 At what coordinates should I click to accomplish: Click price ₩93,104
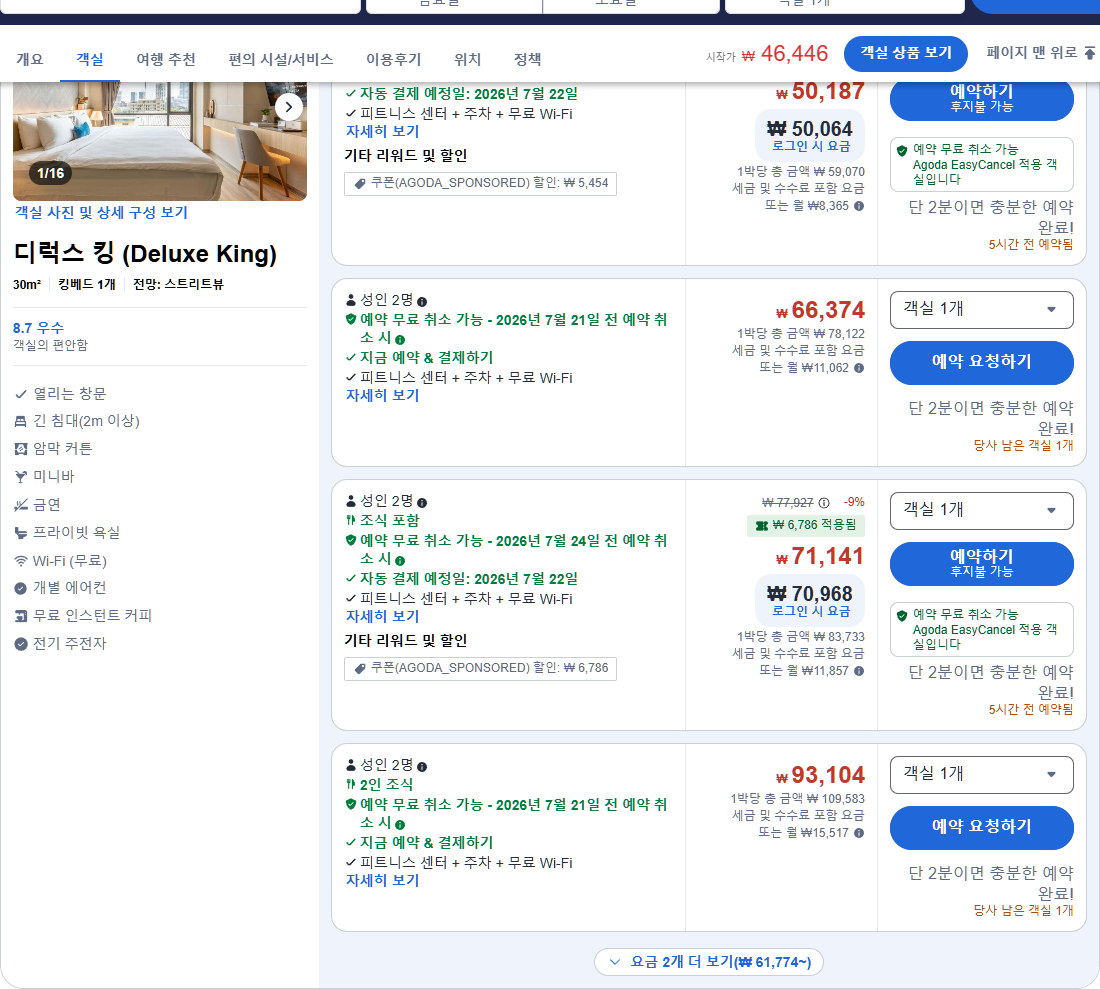click(x=820, y=775)
